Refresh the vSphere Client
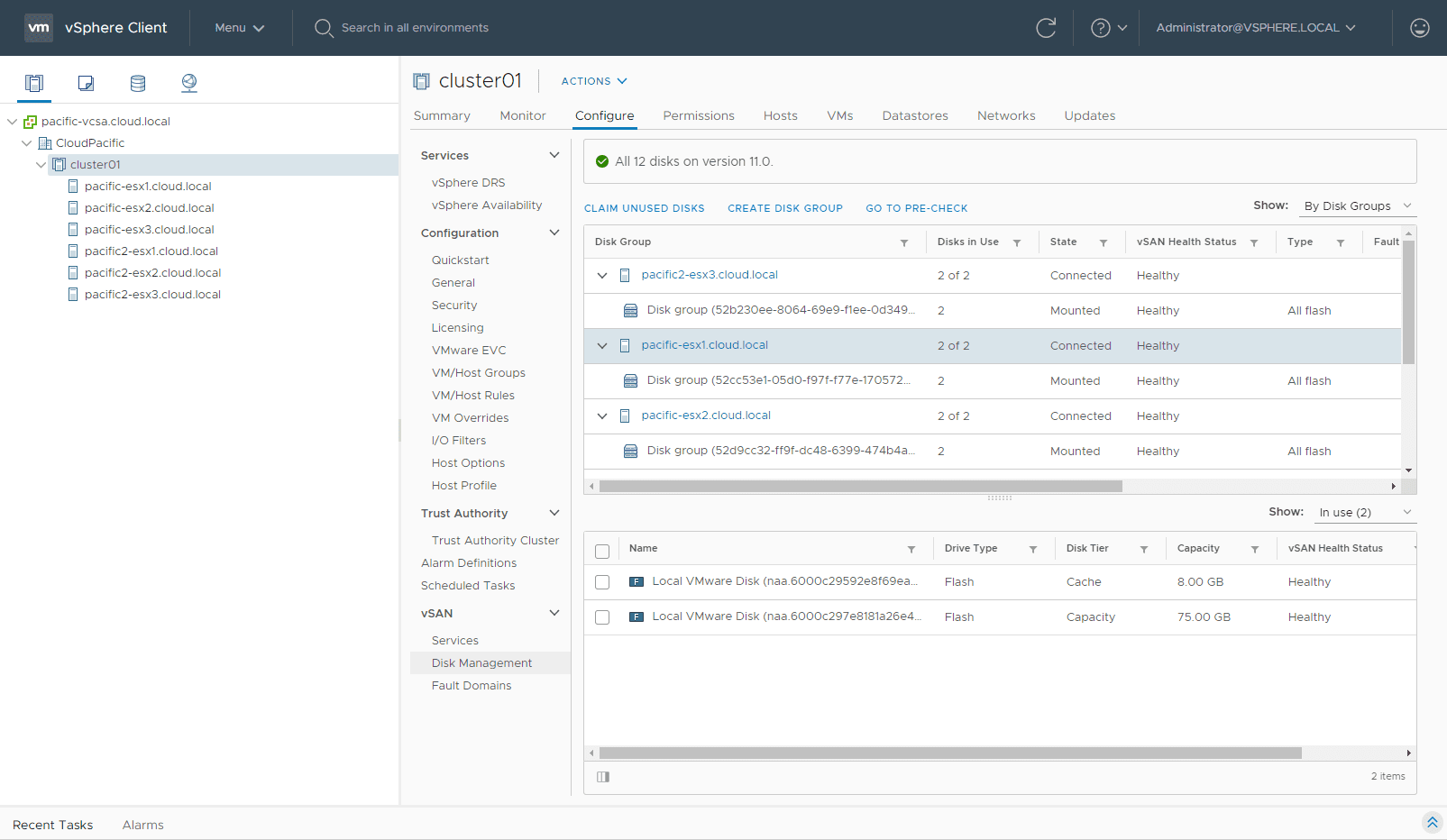1447x840 pixels. (x=1046, y=28)
